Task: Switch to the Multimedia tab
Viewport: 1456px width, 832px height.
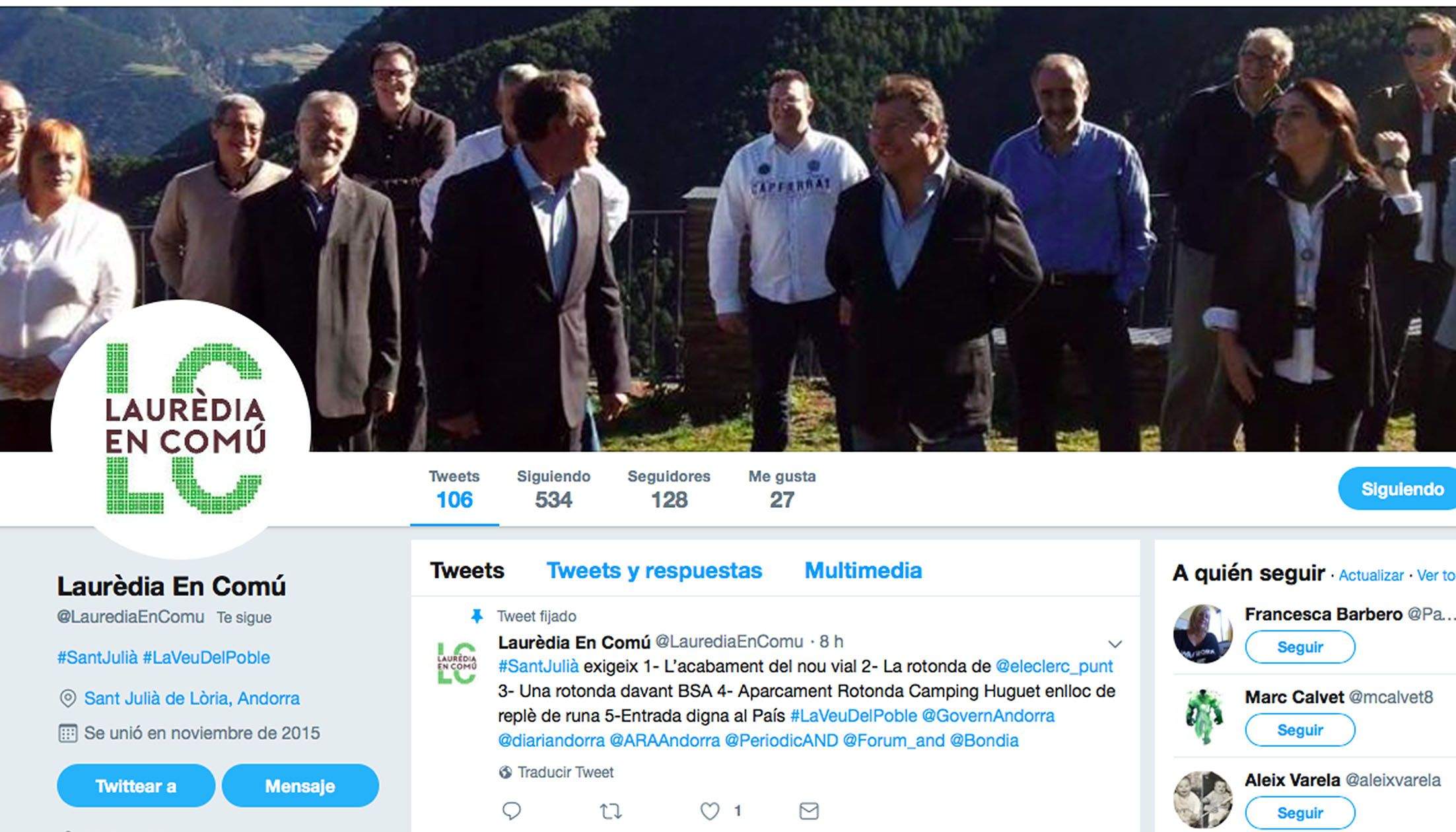Action: [863, 571]
